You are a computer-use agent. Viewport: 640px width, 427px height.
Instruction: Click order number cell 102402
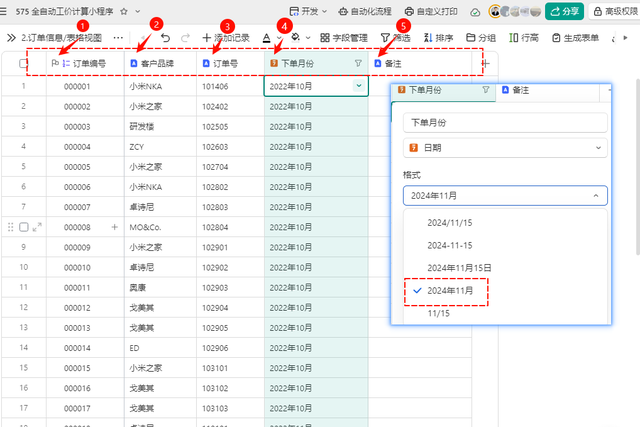231,107
